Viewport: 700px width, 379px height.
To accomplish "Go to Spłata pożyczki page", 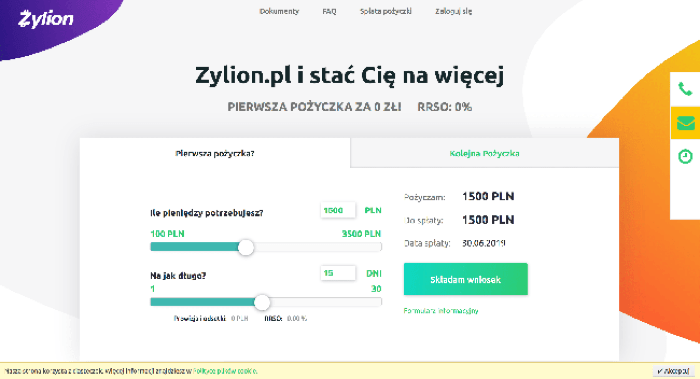I will click(x=386, y=11).
